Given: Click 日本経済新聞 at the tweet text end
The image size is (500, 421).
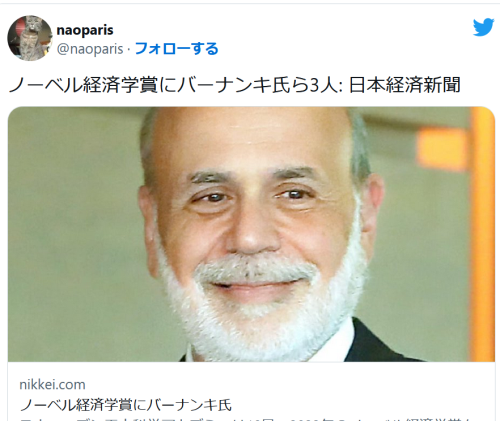Looking at the screenshot, I should tap(405, 85).
